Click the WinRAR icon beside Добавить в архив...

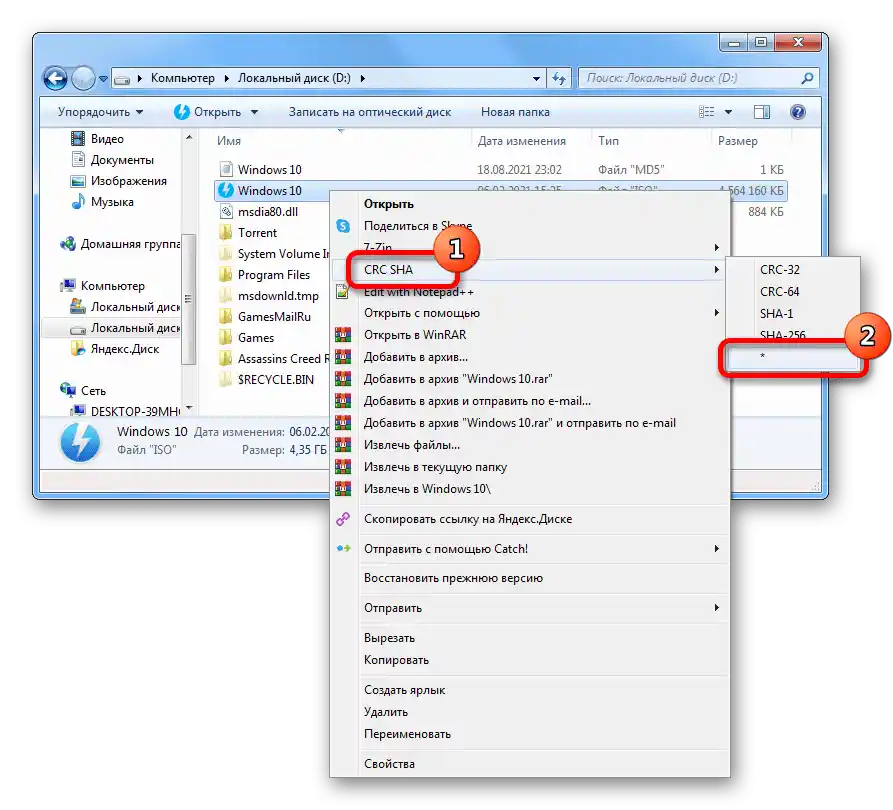pyautogui.click(x=343, y=357)
